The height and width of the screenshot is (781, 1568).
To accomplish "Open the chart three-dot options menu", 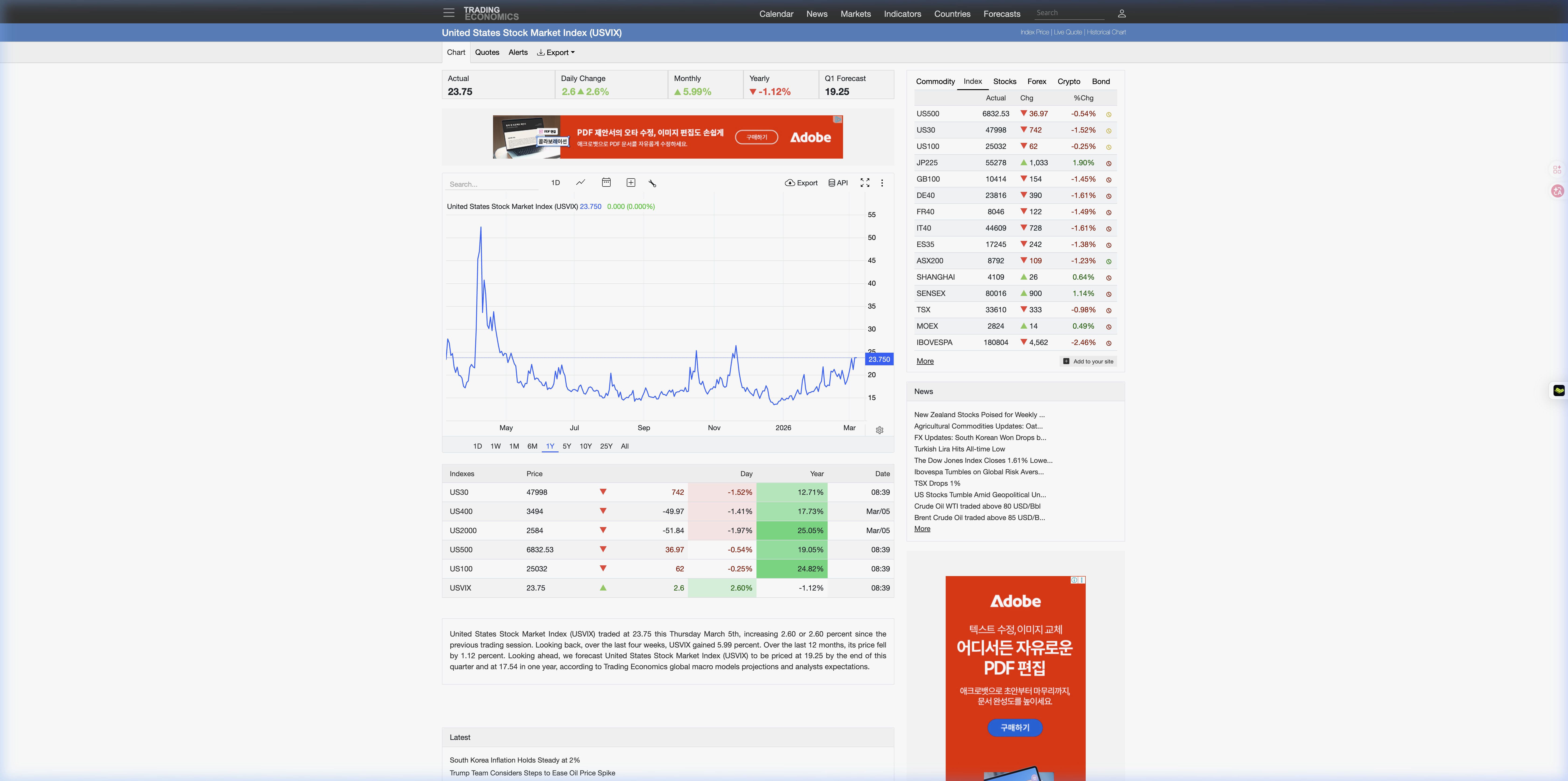I will point(882,183).
